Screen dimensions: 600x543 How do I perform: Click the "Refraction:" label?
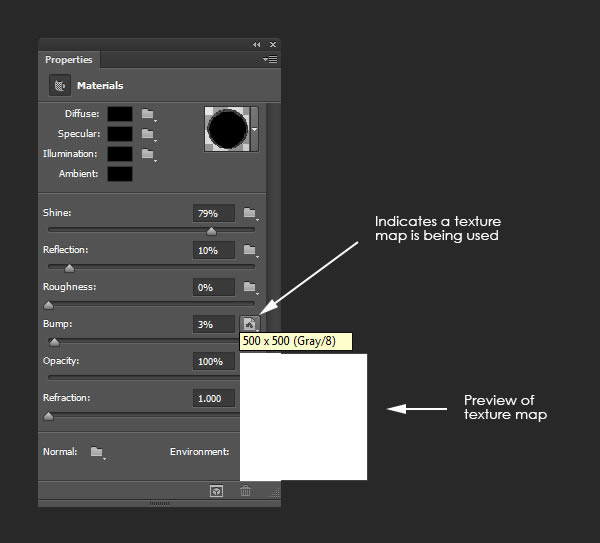tap(67, 398)
